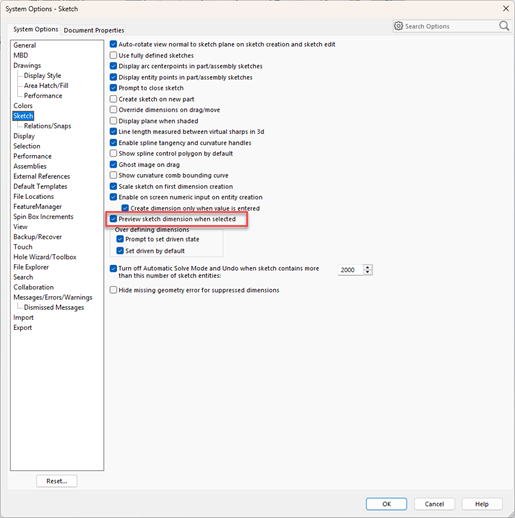Switch to the Document Properties tab

pyautogui.click(x=94, y=30)
